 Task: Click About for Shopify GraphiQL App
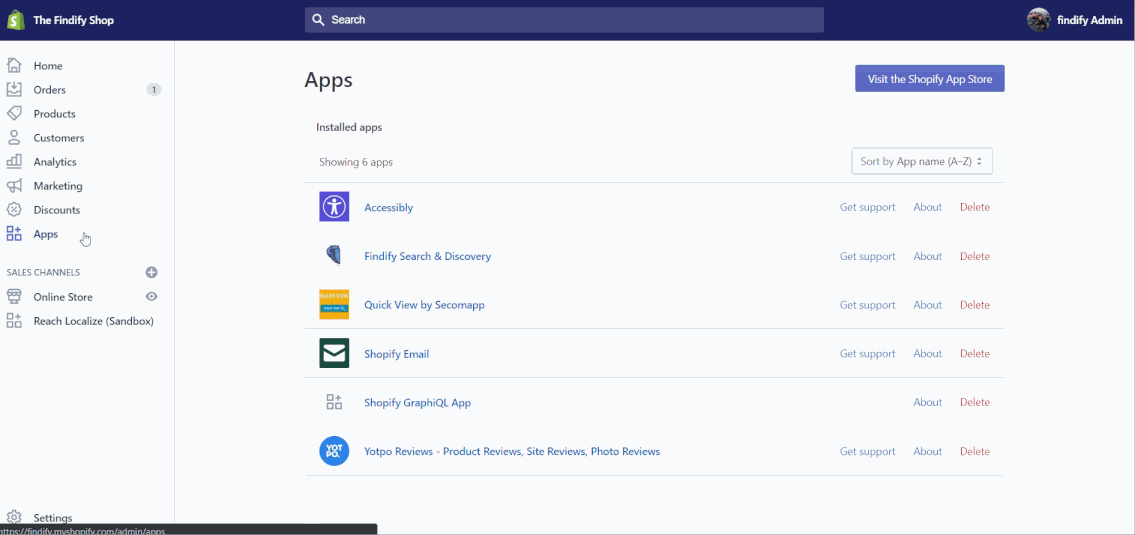click(x=927, y=402)
